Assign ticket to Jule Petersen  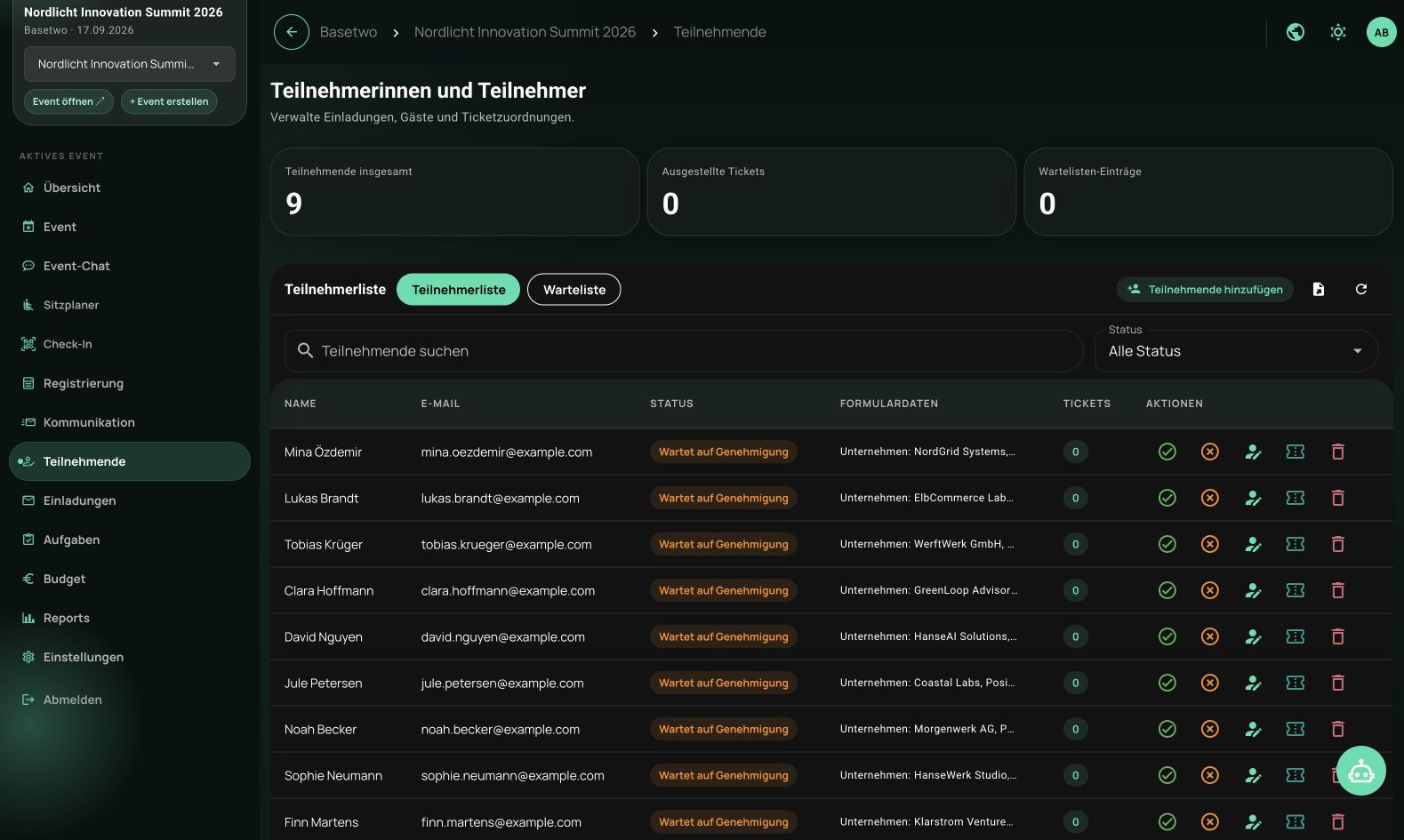pyautogui.click(x=1296, y=683)
